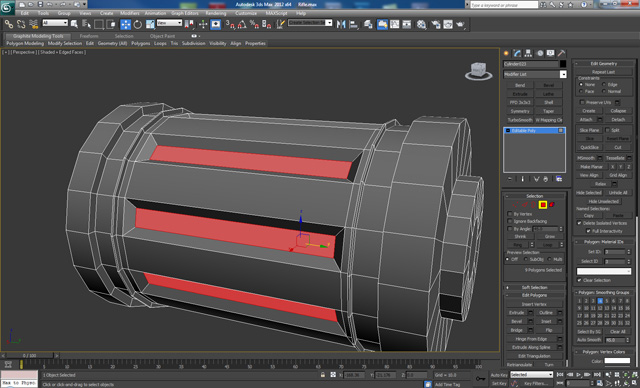This screenshot has height=388, width=640.
Task: Open the MAXScript menu
Action: coord(276,13)
